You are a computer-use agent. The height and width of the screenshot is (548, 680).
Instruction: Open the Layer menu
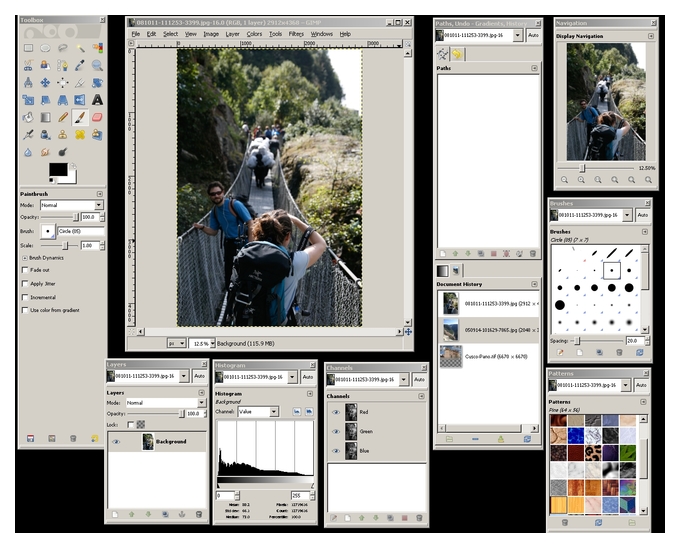(232, 34)
